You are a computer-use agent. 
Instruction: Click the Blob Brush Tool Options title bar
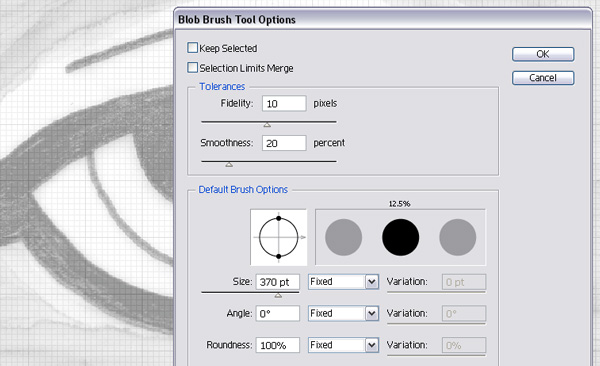pos(383,19)
